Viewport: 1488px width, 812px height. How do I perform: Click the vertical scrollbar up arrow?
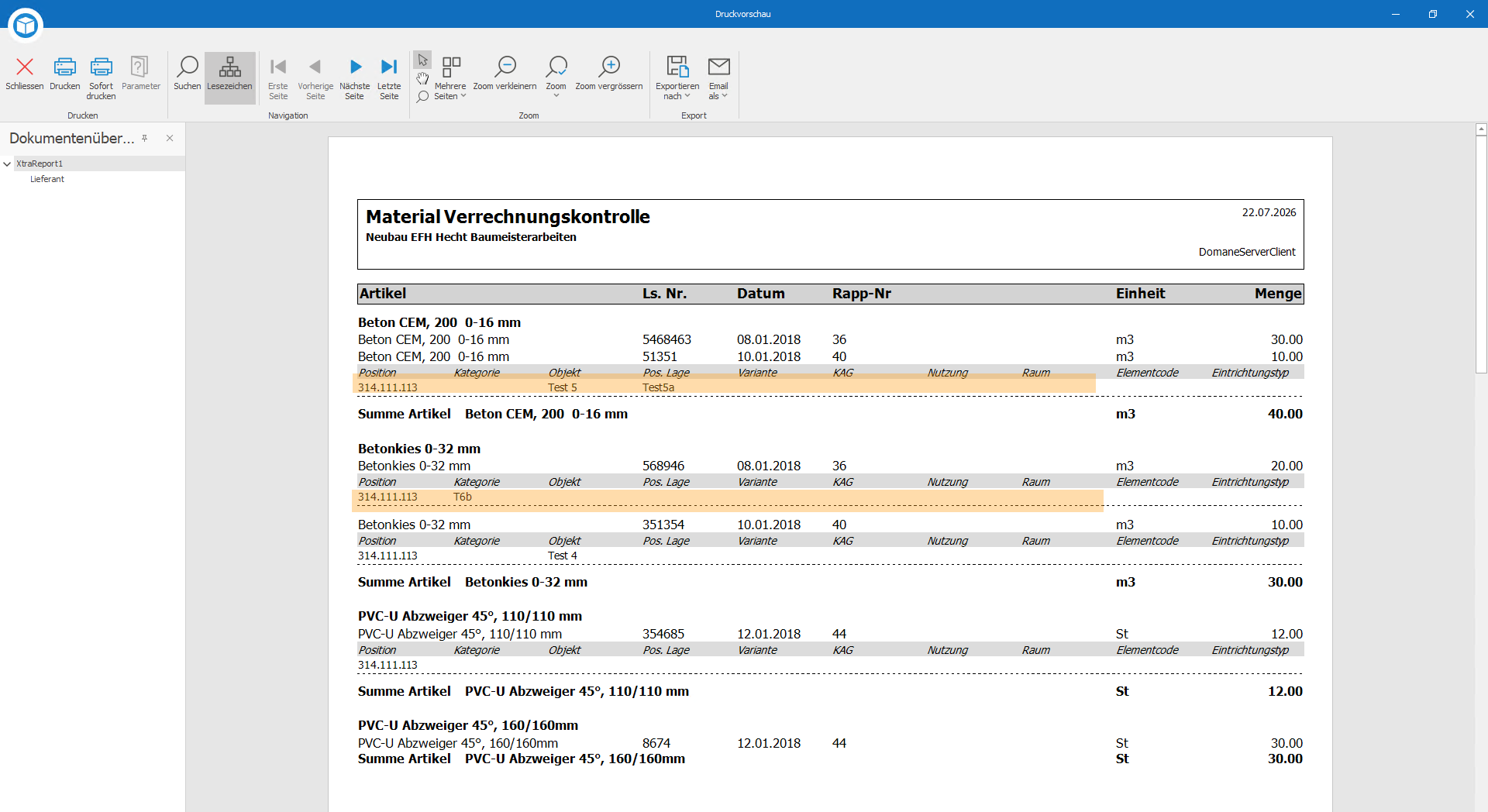pos(1481,129)
